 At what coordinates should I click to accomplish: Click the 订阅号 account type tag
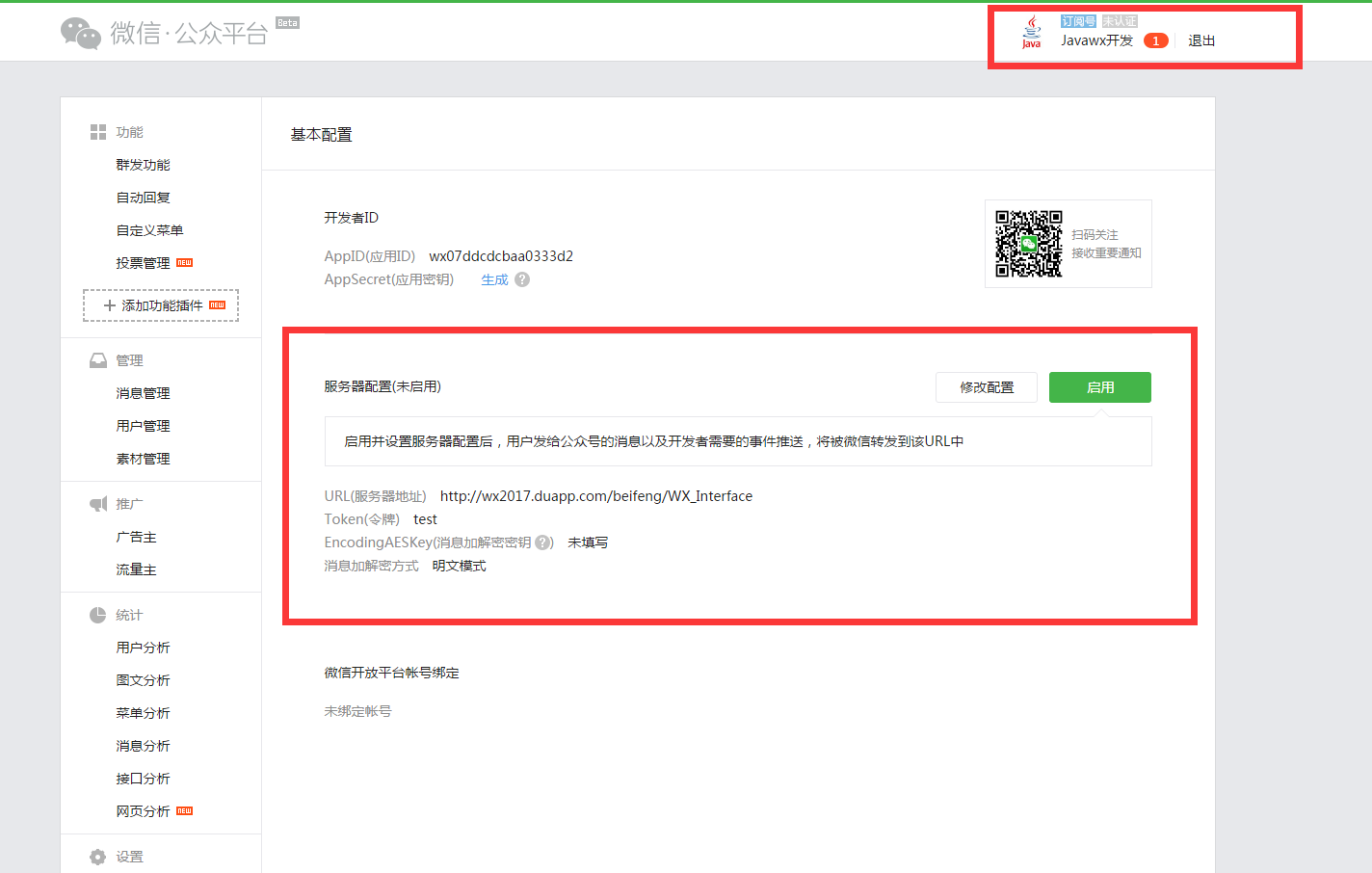1078,21
